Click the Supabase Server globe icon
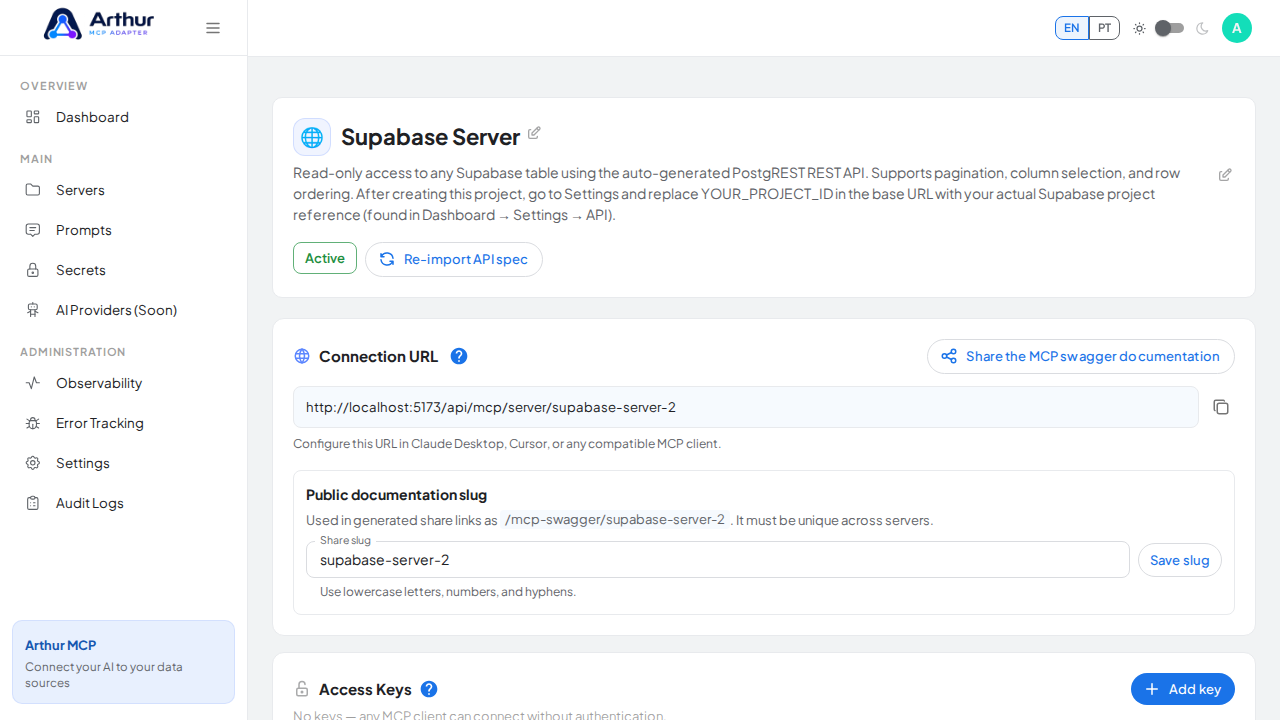The height and width of the screenshot is (720, 1280). pyautogui.click(x=312, y=137)
